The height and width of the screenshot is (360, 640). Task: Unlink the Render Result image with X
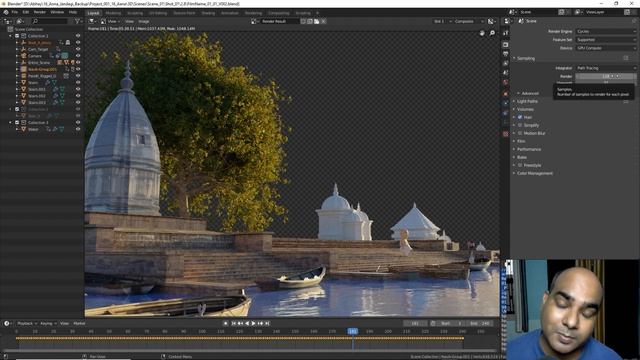click(323, 21)
